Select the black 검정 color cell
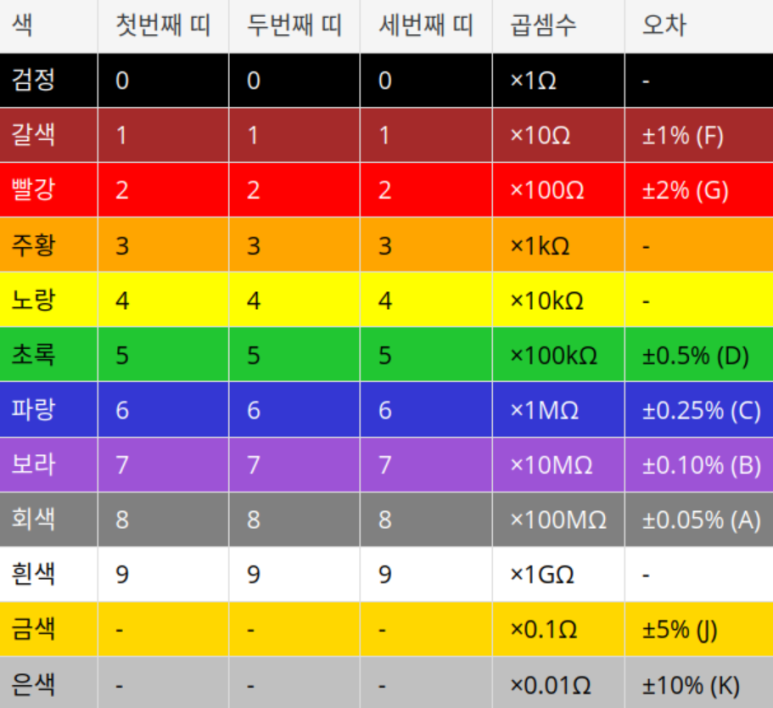The width and height of the screenshot is (773, 708). 48,80
